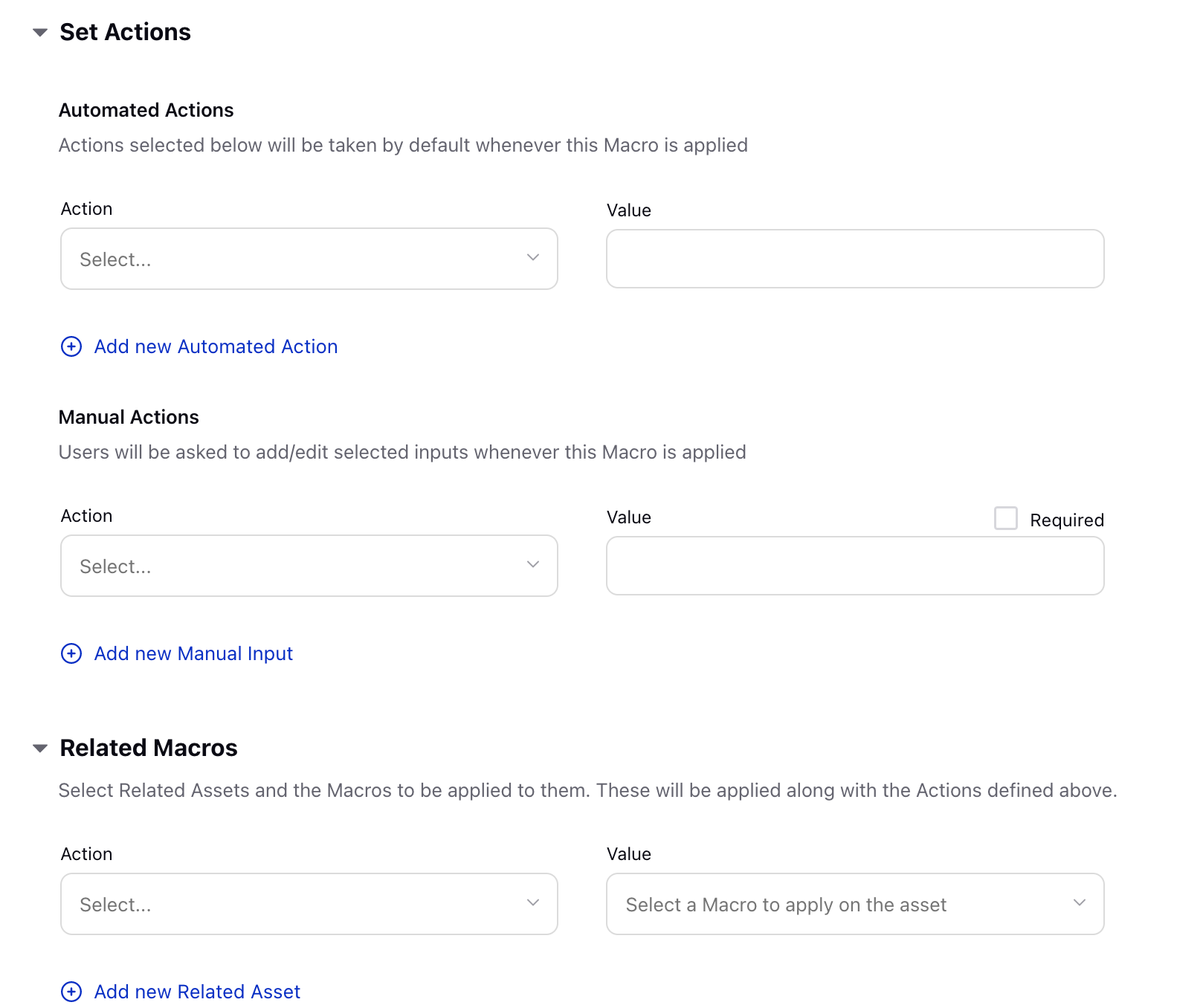Image resolution: width=1203 pixels, height=1008 pixels.
Task: Click Add new Automated Action link
Action: coord(216,346)
